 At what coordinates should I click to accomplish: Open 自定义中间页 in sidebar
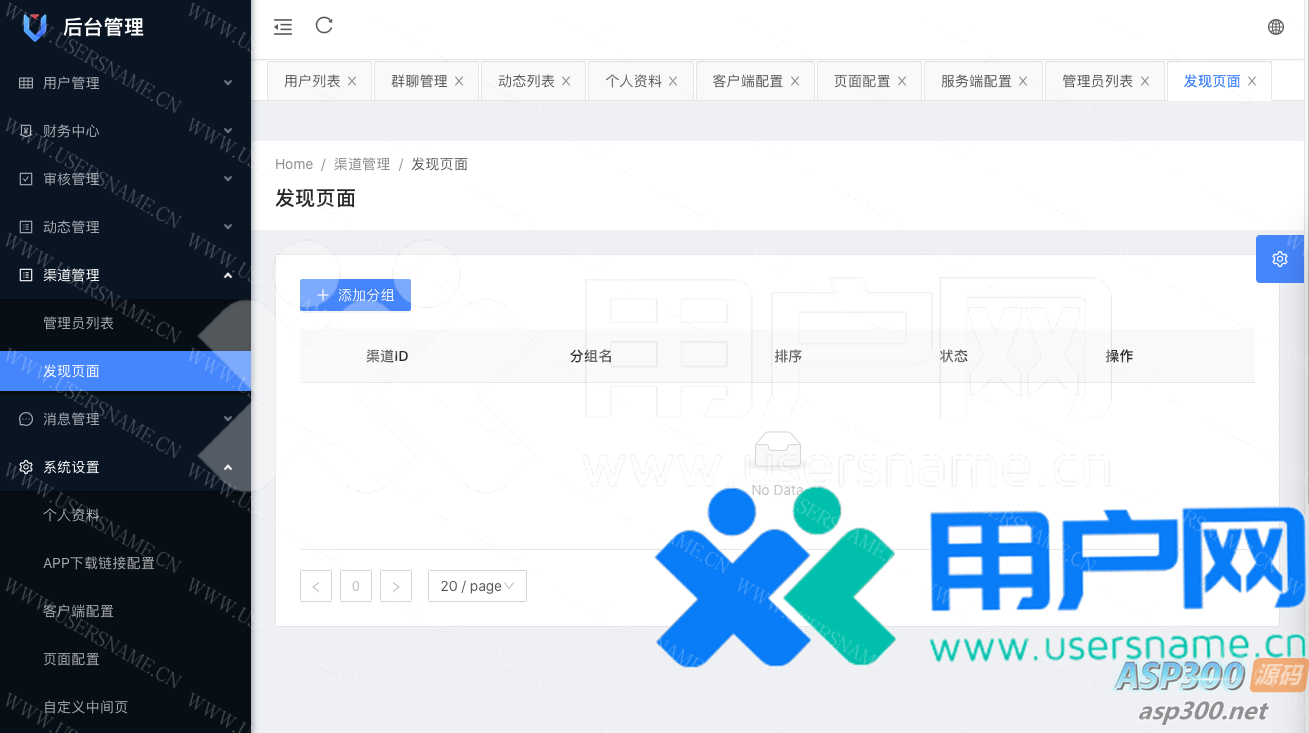coord(125,707)
